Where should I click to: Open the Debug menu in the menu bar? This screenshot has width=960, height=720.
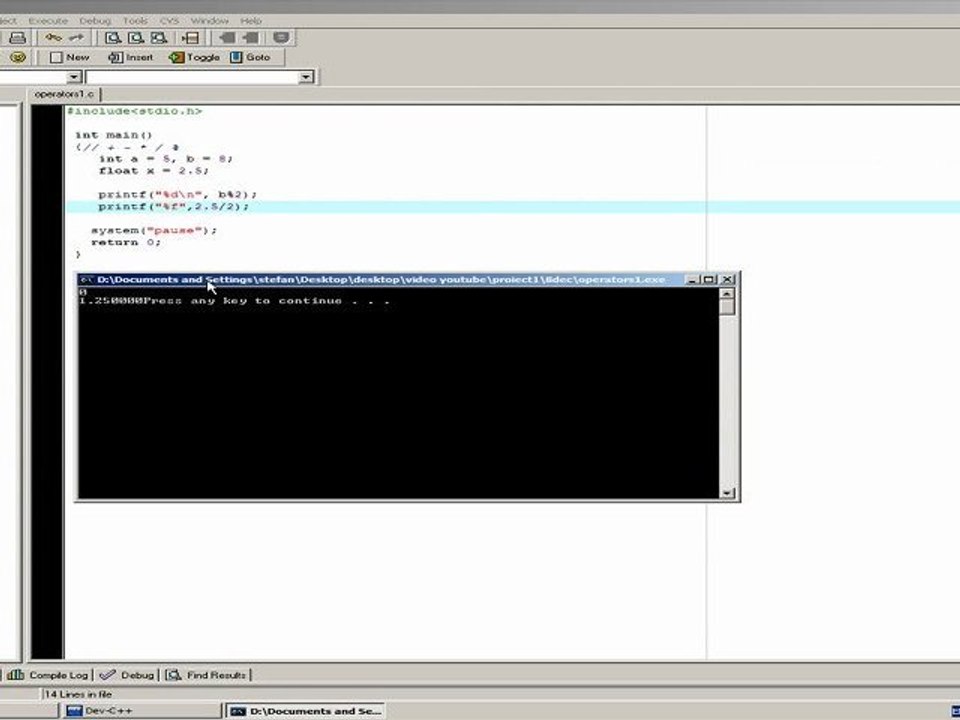point(96,21)
